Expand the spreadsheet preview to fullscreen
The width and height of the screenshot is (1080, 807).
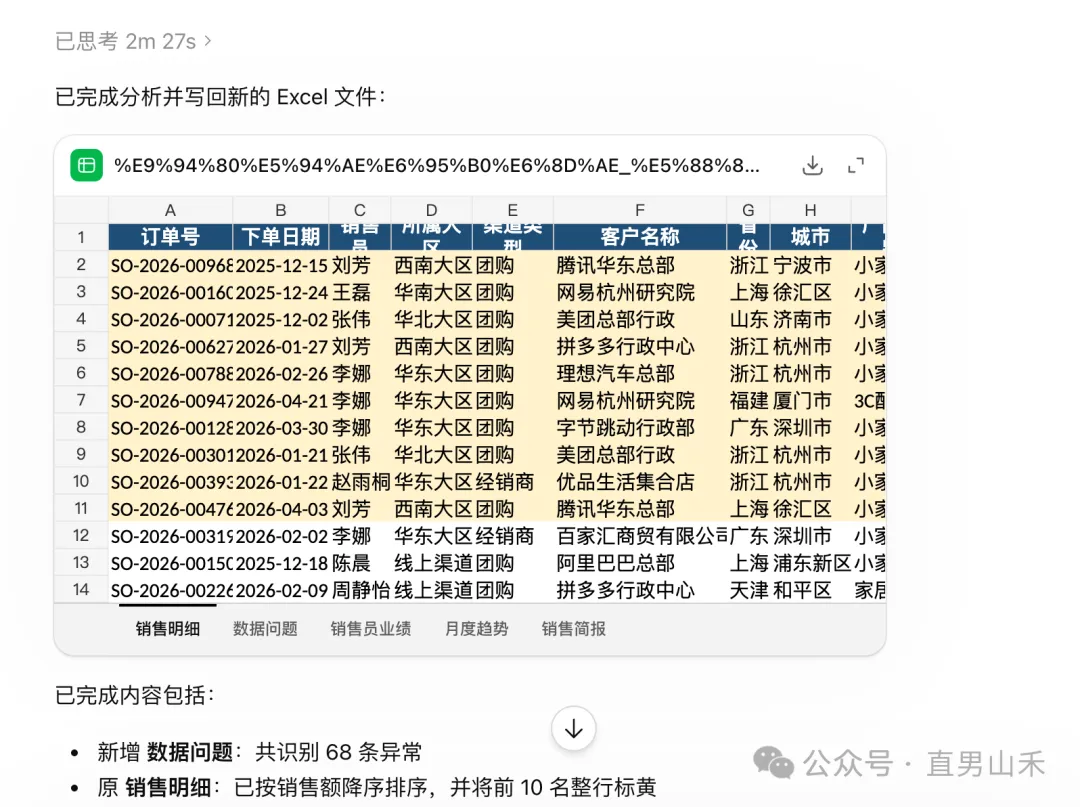point(855,165)
